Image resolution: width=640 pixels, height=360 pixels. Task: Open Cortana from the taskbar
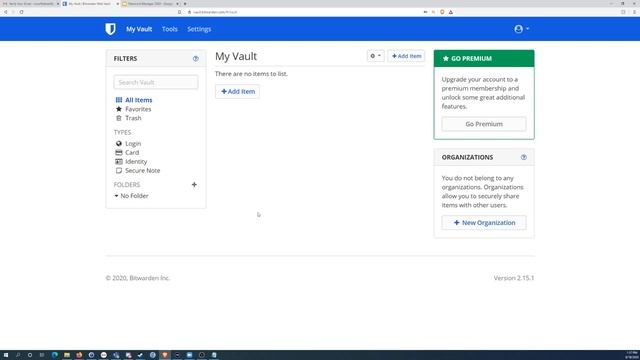[x=30, y=355]
